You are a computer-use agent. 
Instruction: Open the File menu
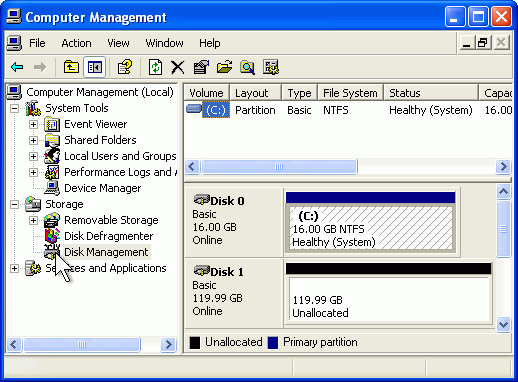37,43
